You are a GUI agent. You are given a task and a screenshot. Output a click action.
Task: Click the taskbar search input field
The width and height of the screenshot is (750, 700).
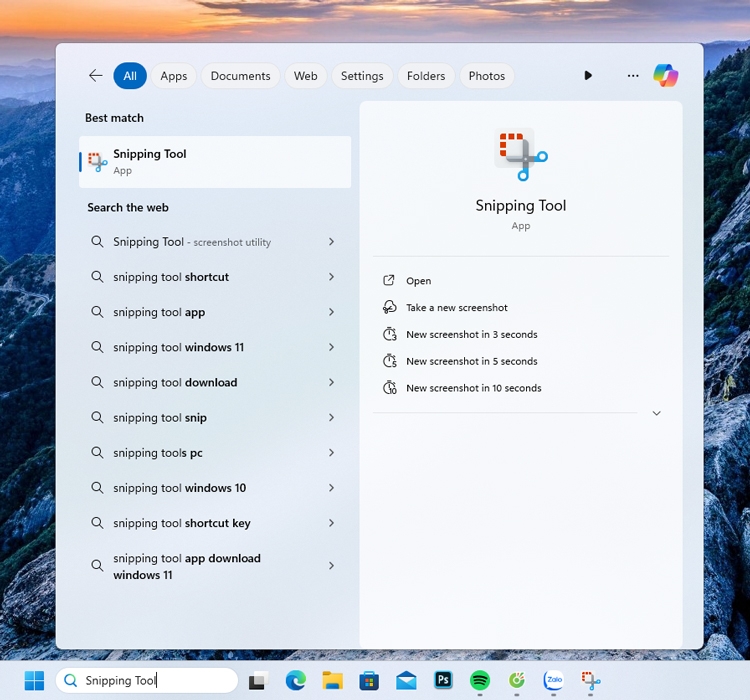(x=147, y=680)
